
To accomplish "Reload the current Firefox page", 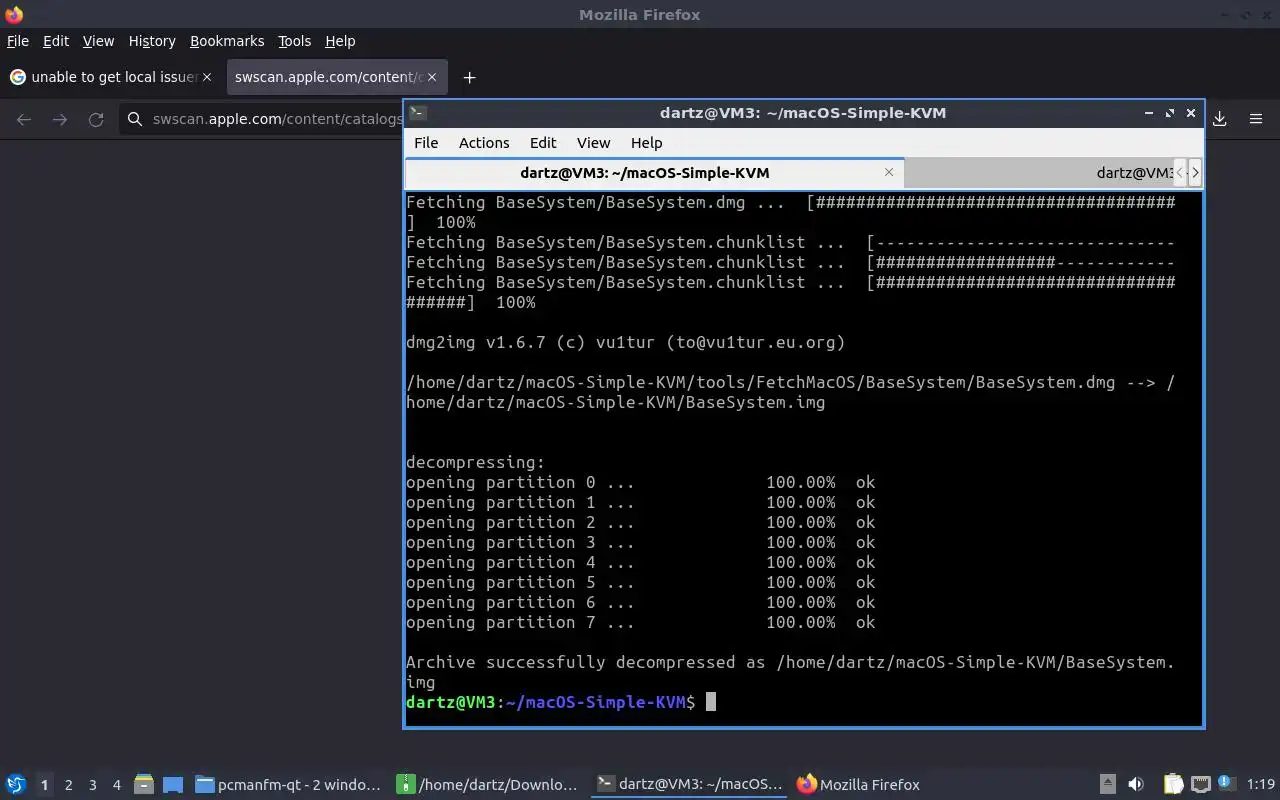I will tap(96, 120).
